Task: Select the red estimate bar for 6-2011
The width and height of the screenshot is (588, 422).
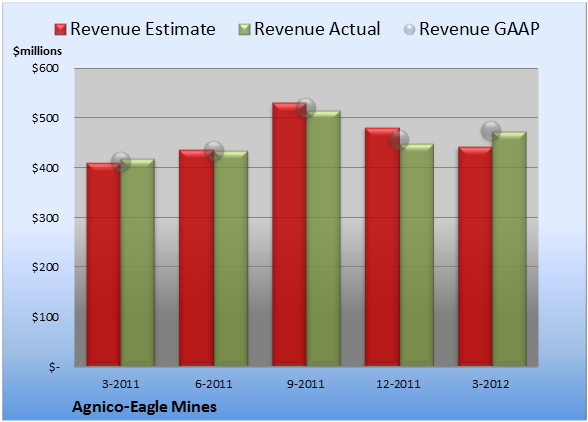Action: pyautogui.click(x=196, y=258)
